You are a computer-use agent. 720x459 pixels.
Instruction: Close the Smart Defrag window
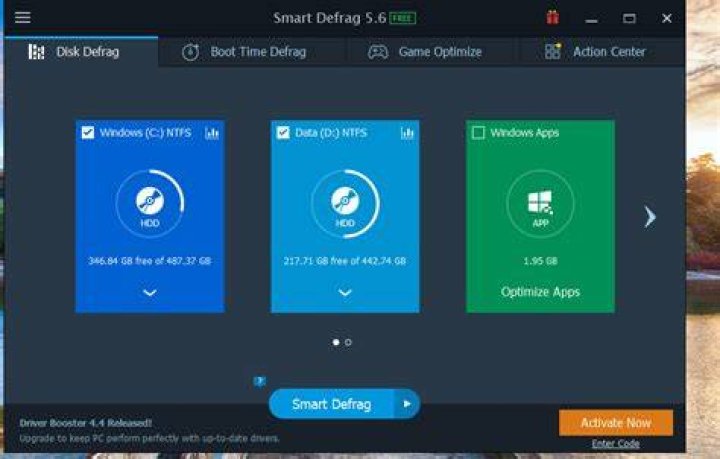(x=667, y=18)
